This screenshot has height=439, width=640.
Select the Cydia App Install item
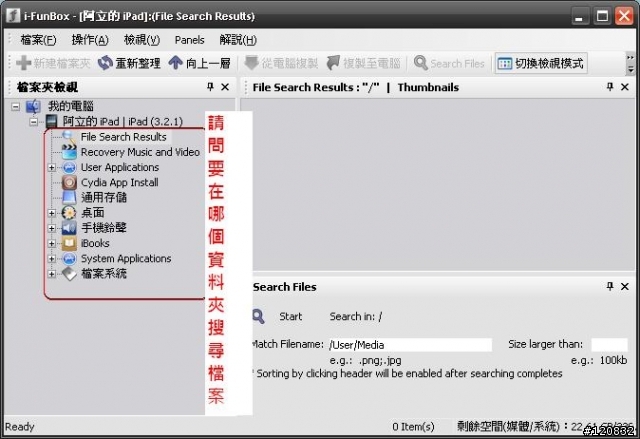tap(120, 183)
